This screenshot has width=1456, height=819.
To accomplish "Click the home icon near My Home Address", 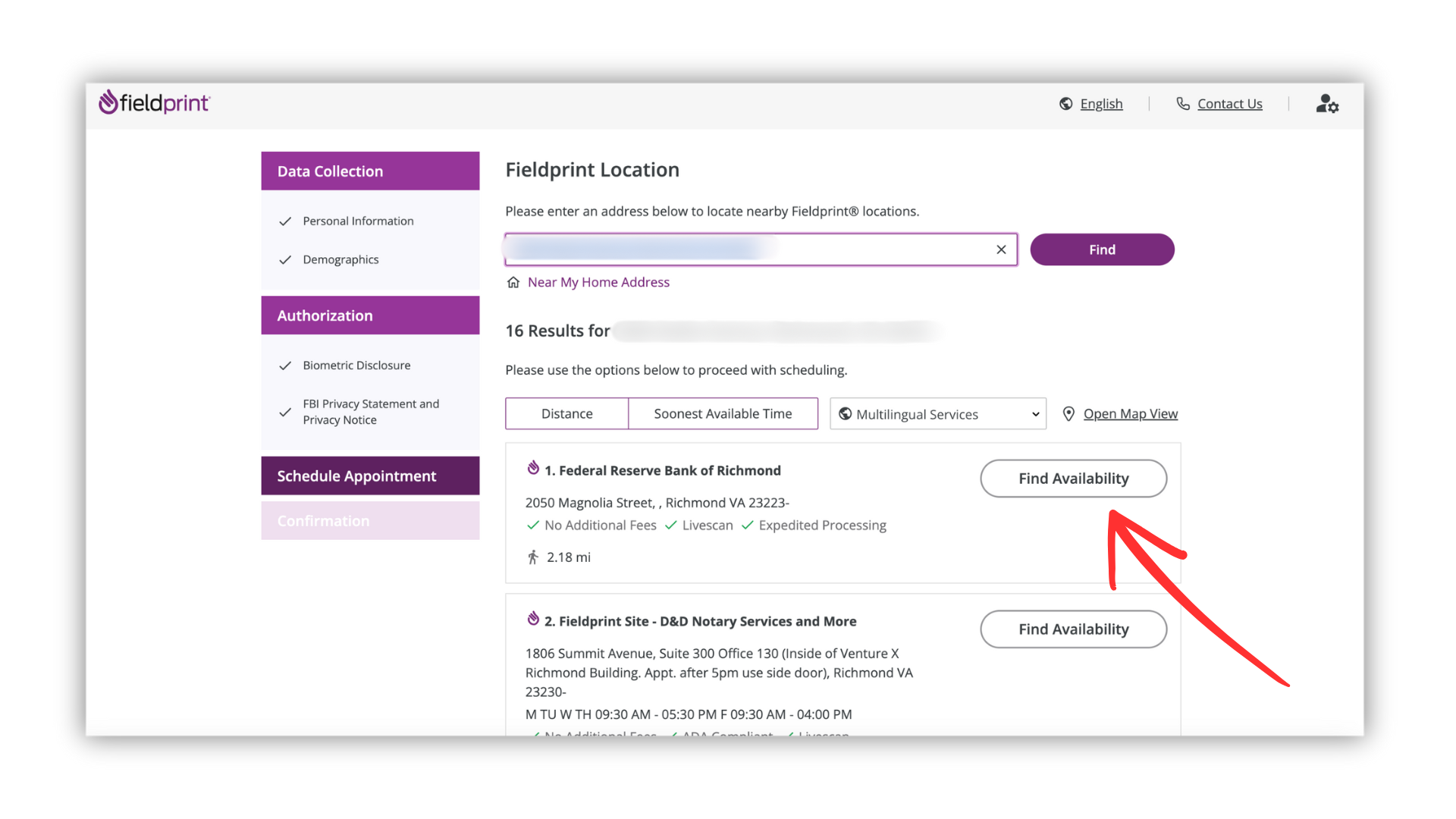I will tap(513, 282).
